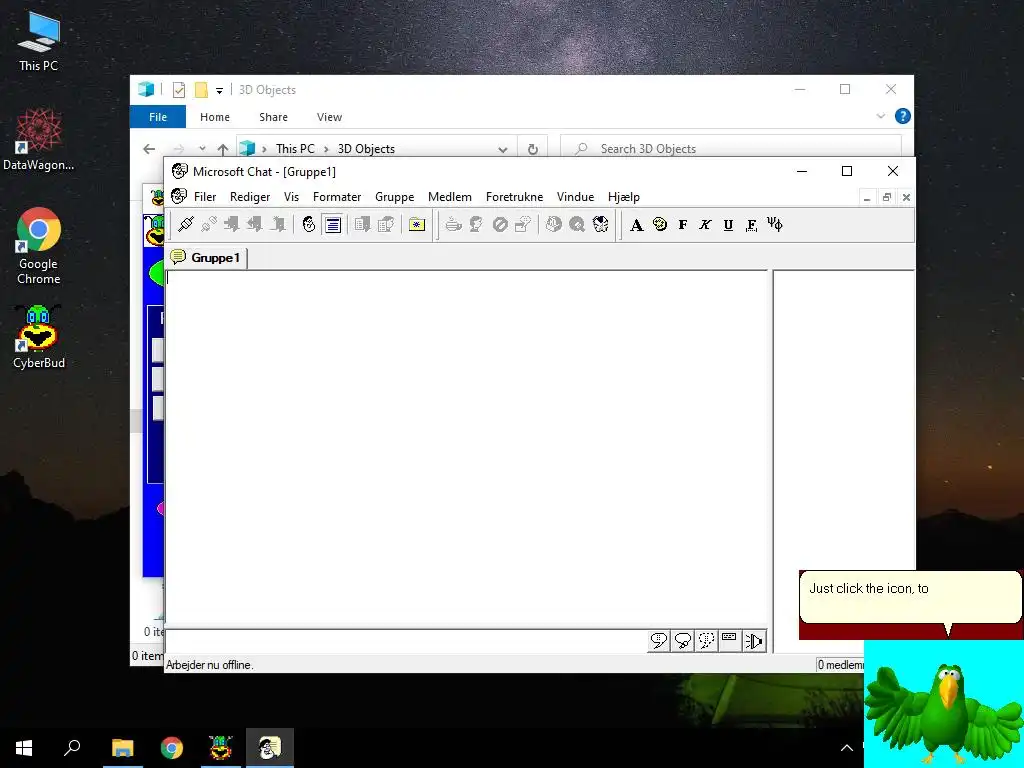Click inside the chat message input field
Screen dimensions: 1024x768
coord(406,641)
